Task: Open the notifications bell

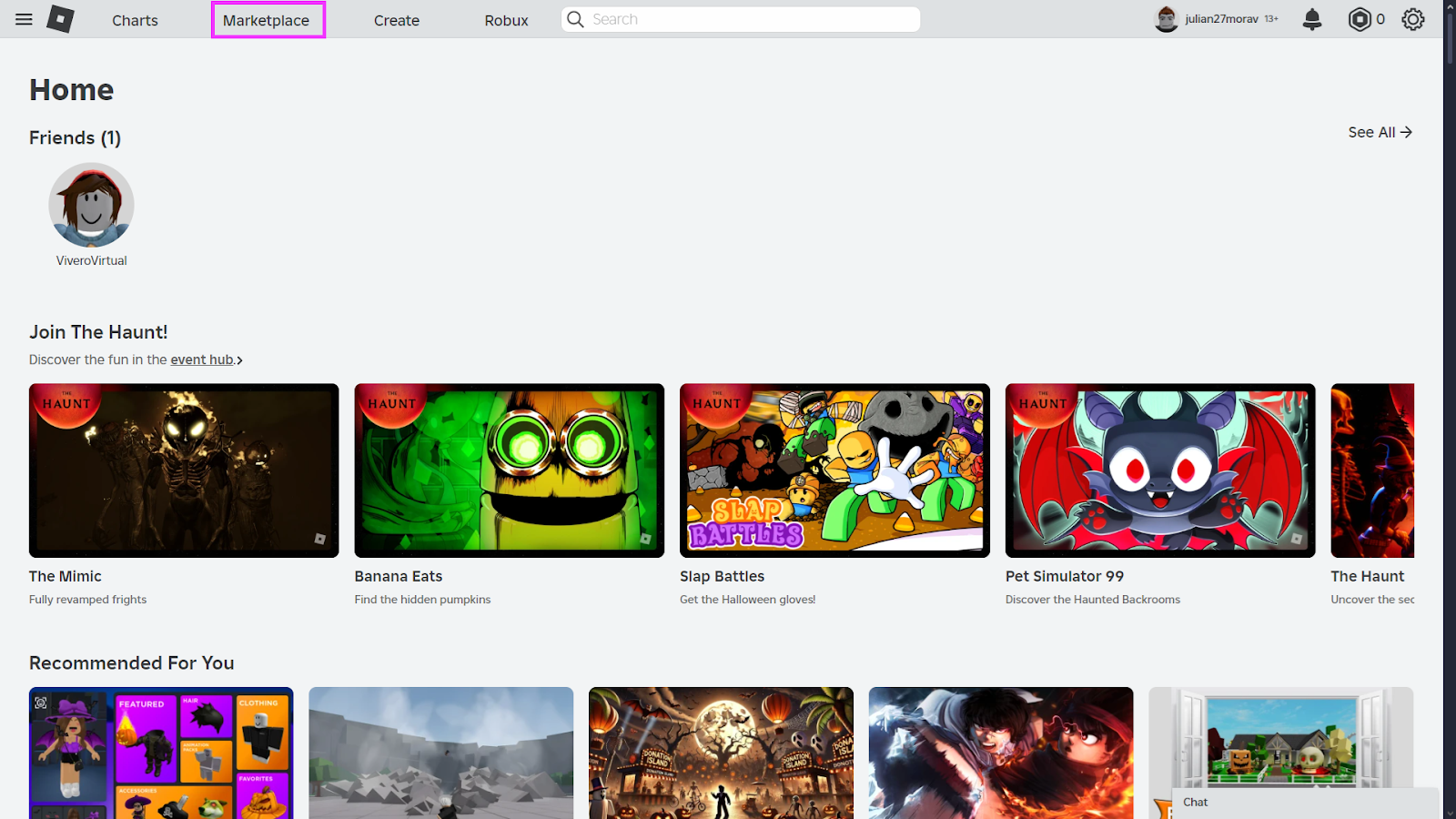Action: point(1312,19)
